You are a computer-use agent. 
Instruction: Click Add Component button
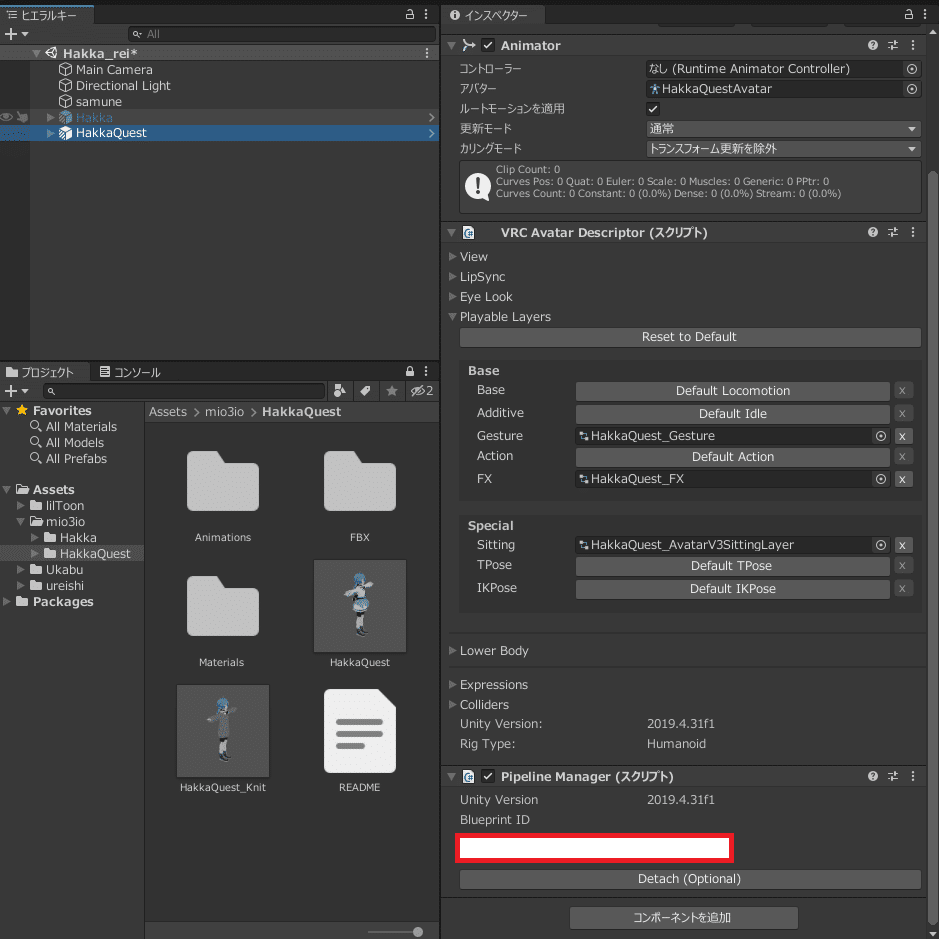(683, 917)
